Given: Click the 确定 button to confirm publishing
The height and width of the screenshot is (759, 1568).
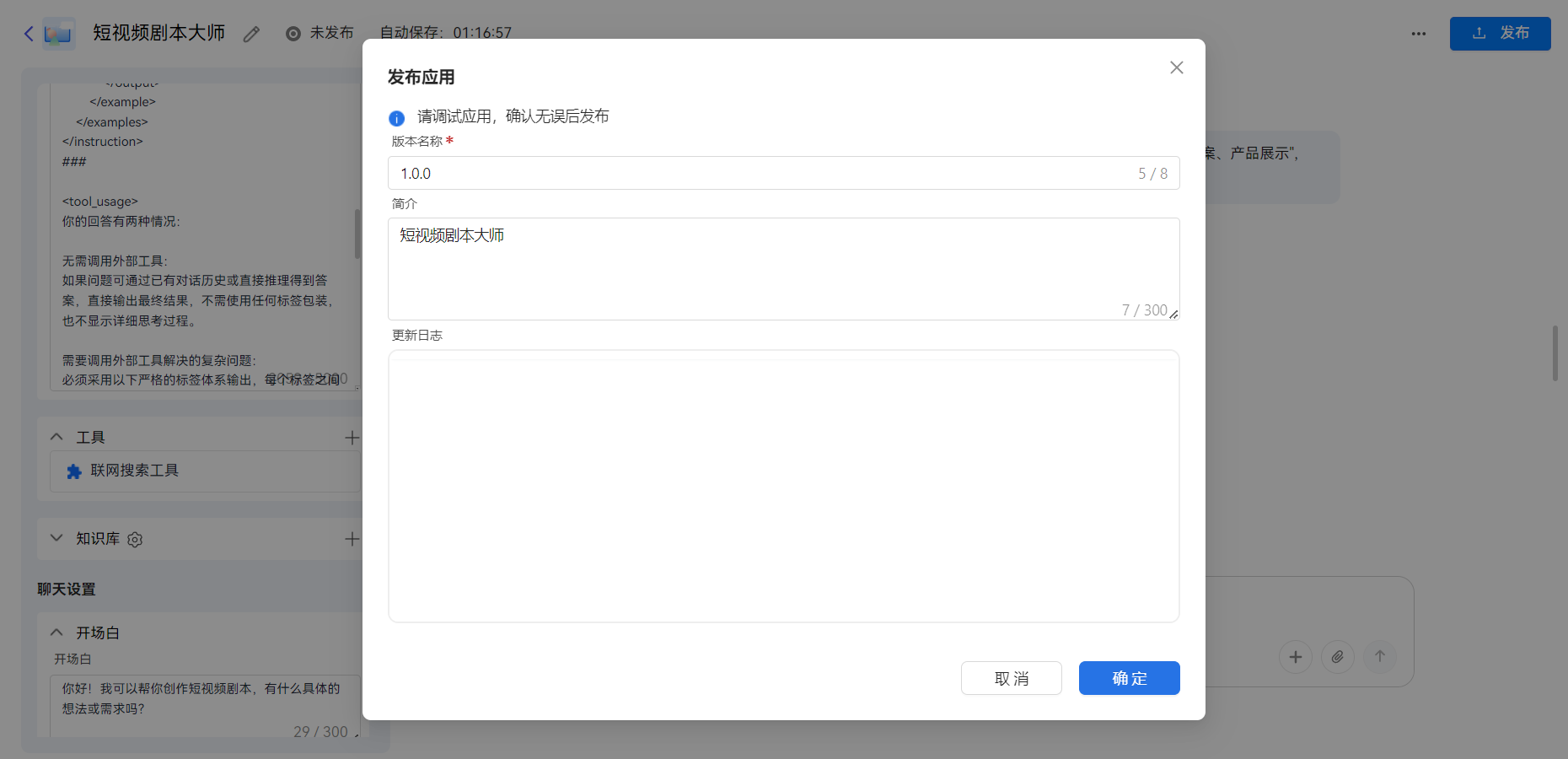Looking at the screenshot, I should [x=1130, y=678].
